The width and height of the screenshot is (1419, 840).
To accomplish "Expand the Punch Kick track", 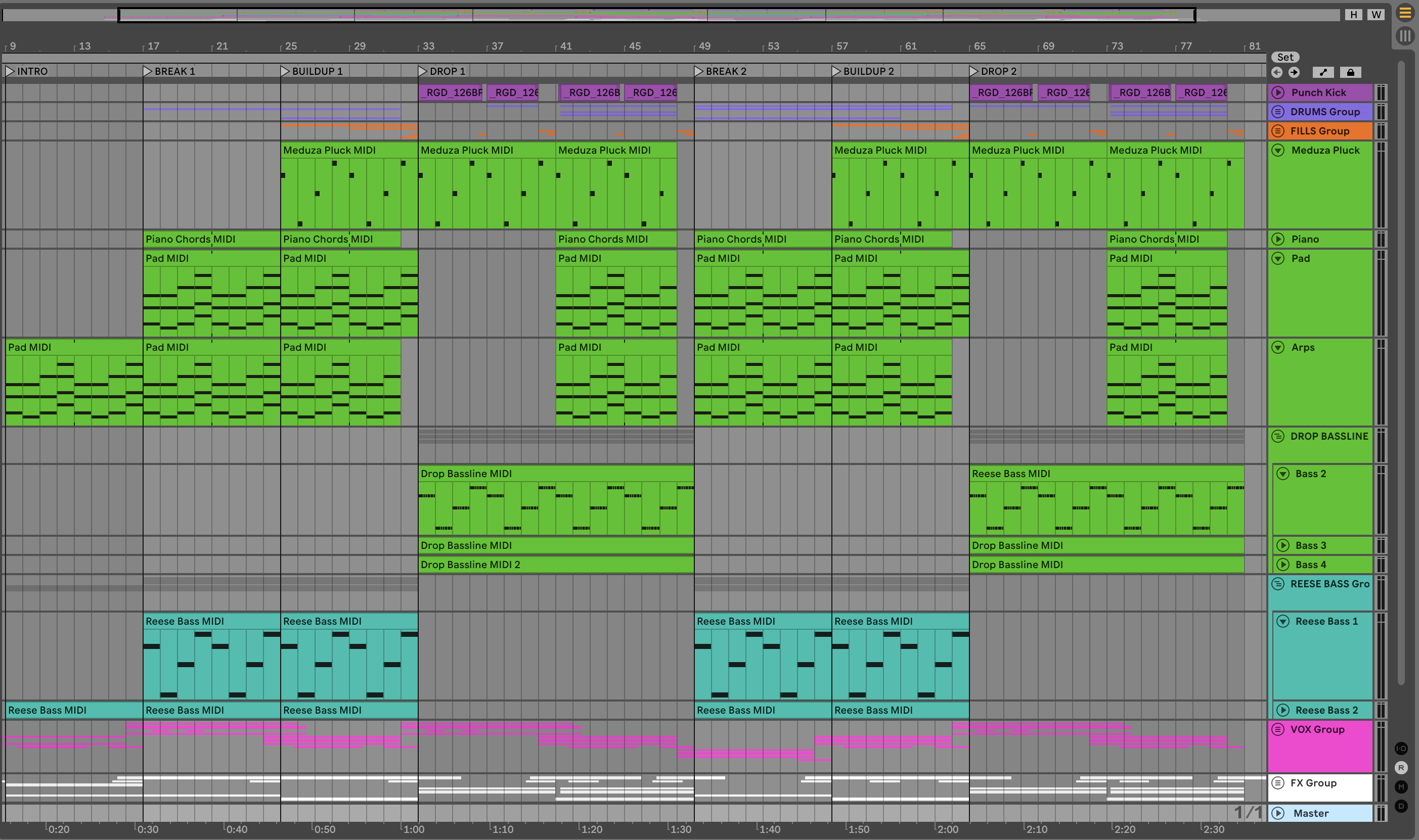I will (1277, 93).
